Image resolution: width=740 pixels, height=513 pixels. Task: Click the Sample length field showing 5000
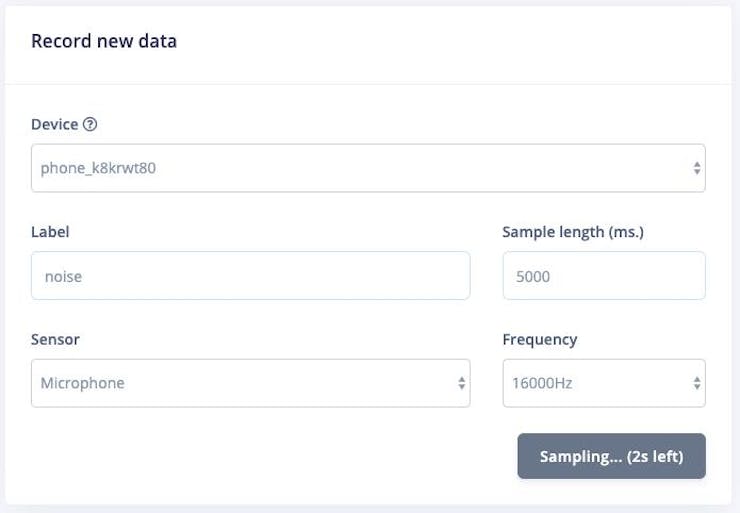pos(603,276)
